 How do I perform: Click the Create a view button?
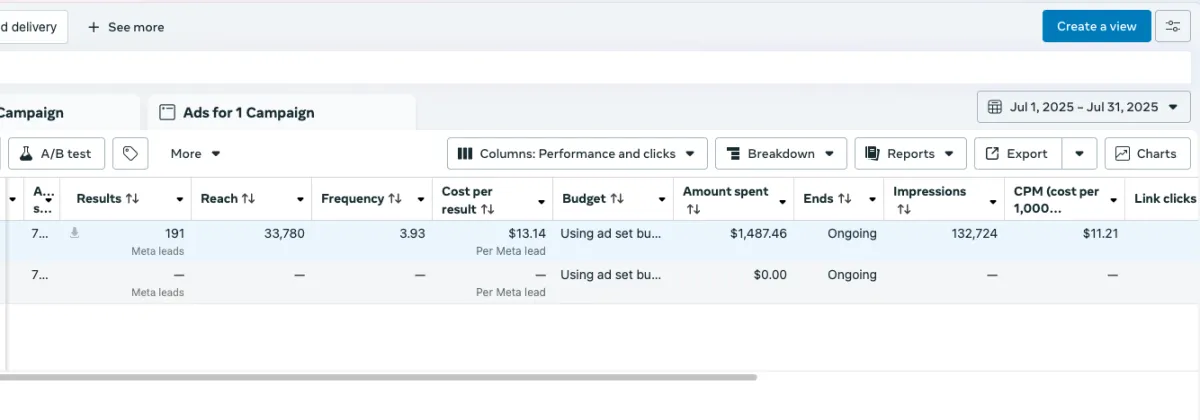coord(1096,26)
